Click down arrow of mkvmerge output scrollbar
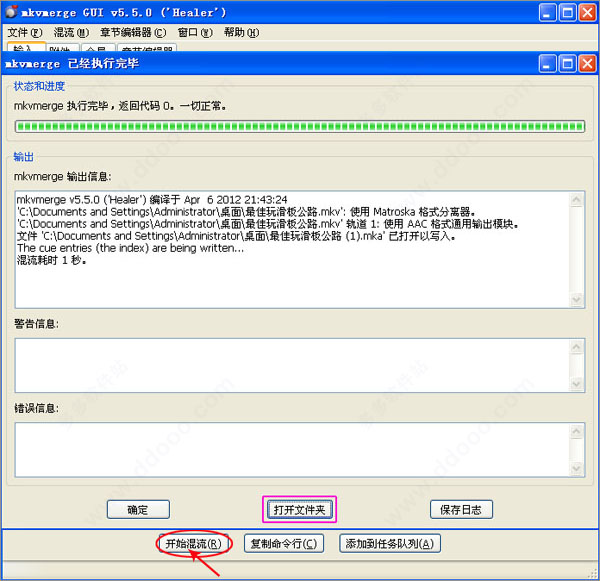Image resolution: width=600 pixels, height=581 pixels. click(577, 299)
